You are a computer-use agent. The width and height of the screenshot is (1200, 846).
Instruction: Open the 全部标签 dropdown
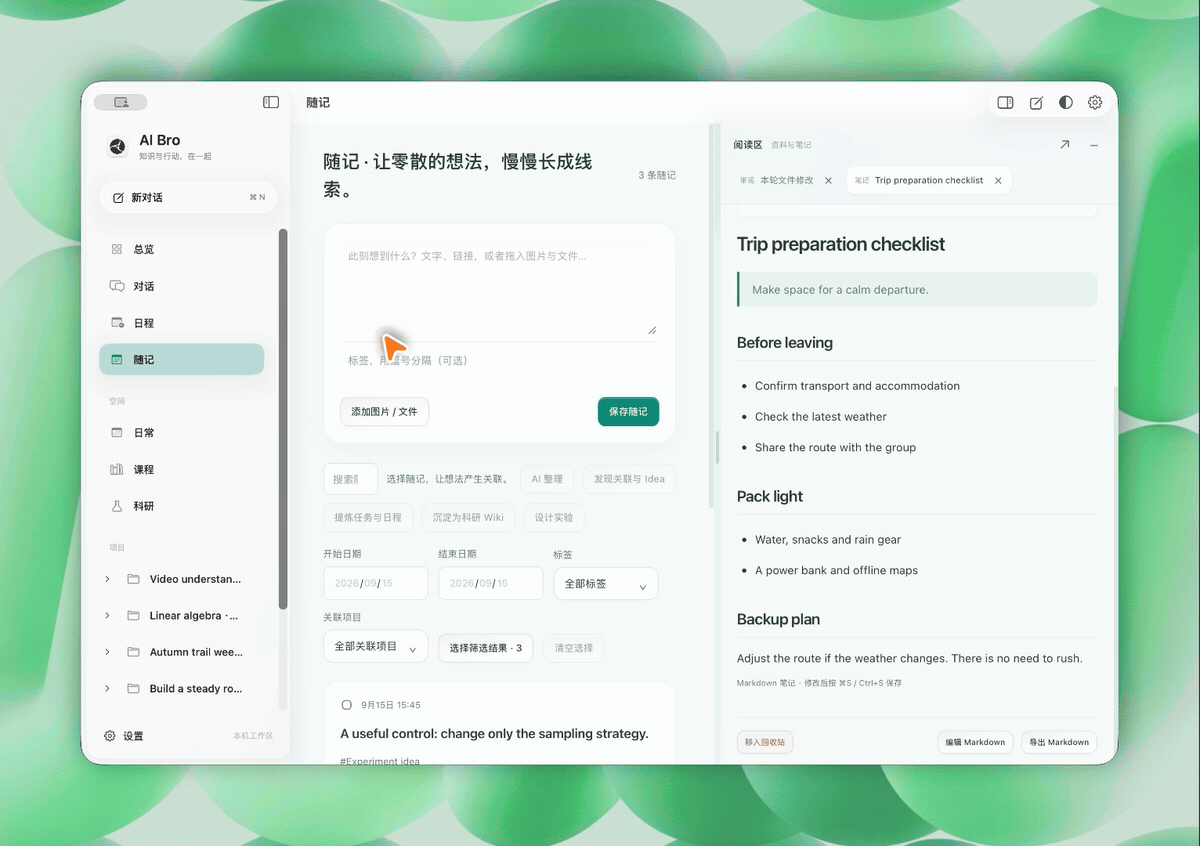tap(606, 584)
